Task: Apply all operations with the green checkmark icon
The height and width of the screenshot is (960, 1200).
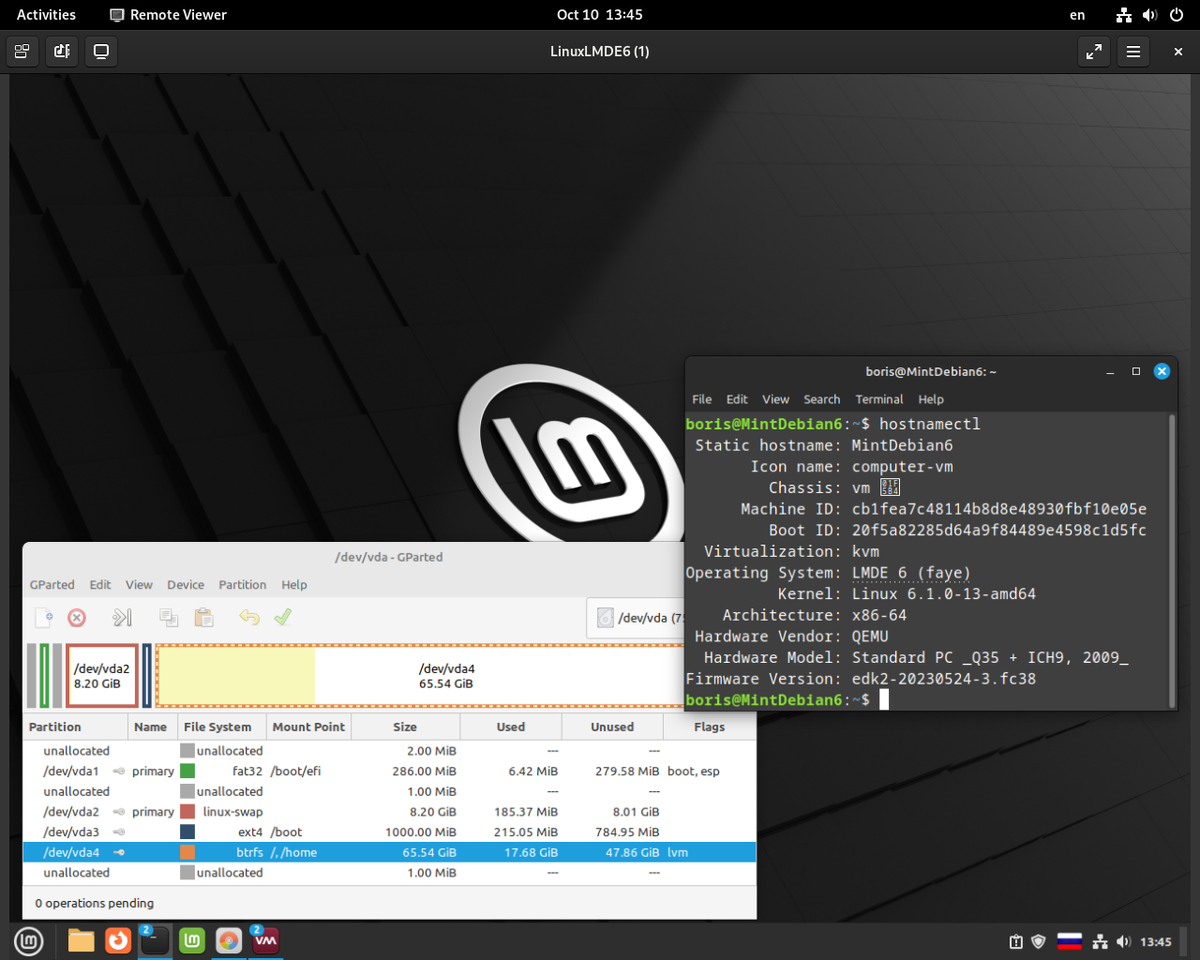Action: tap(282, 617)
